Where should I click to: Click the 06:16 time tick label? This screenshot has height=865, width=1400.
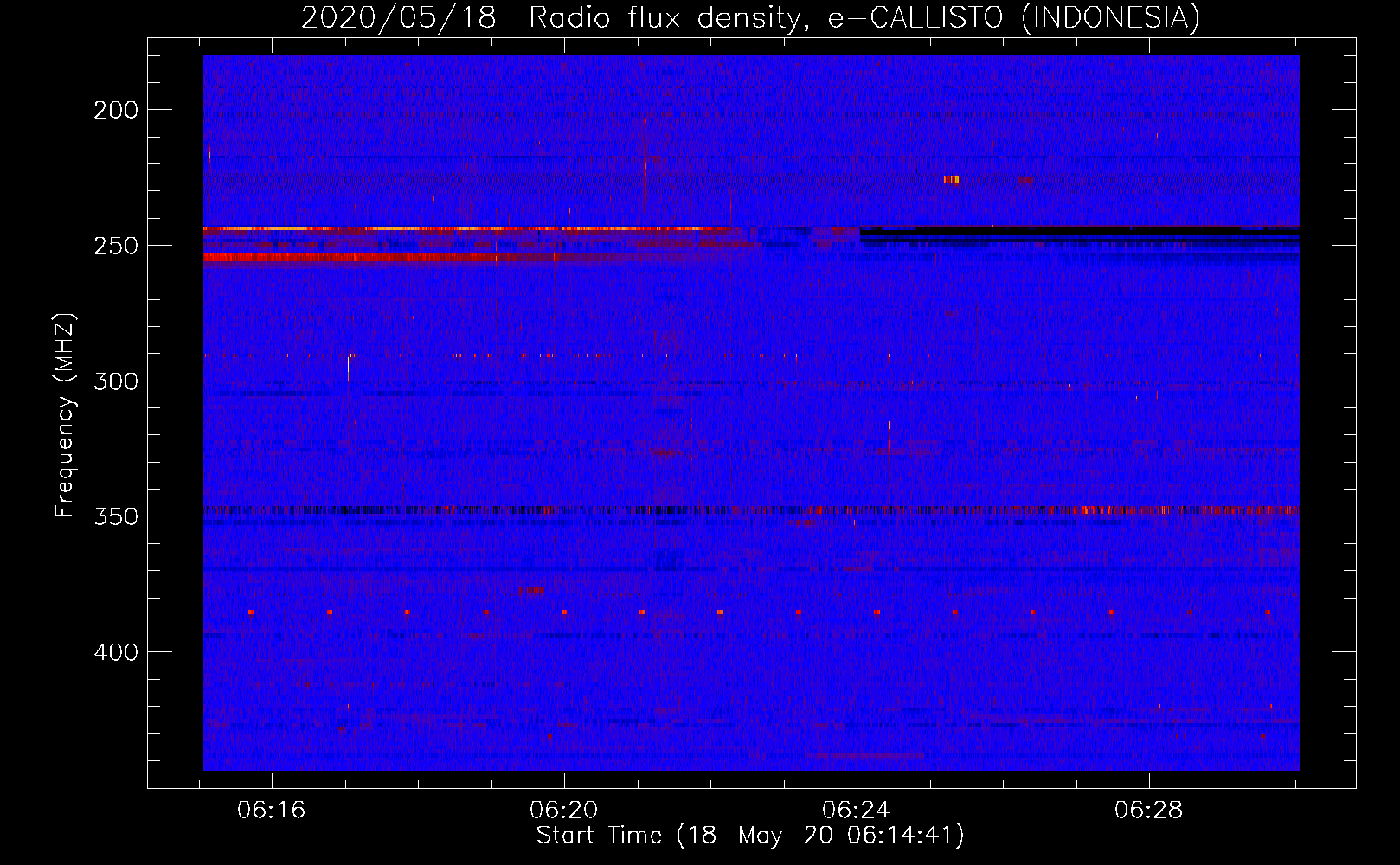point(272,811)
